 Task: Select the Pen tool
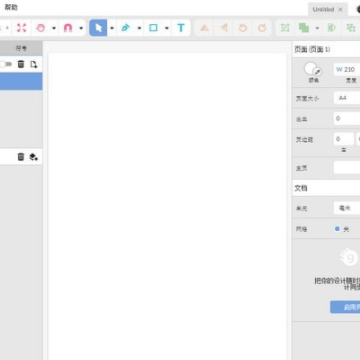(125, 28)
